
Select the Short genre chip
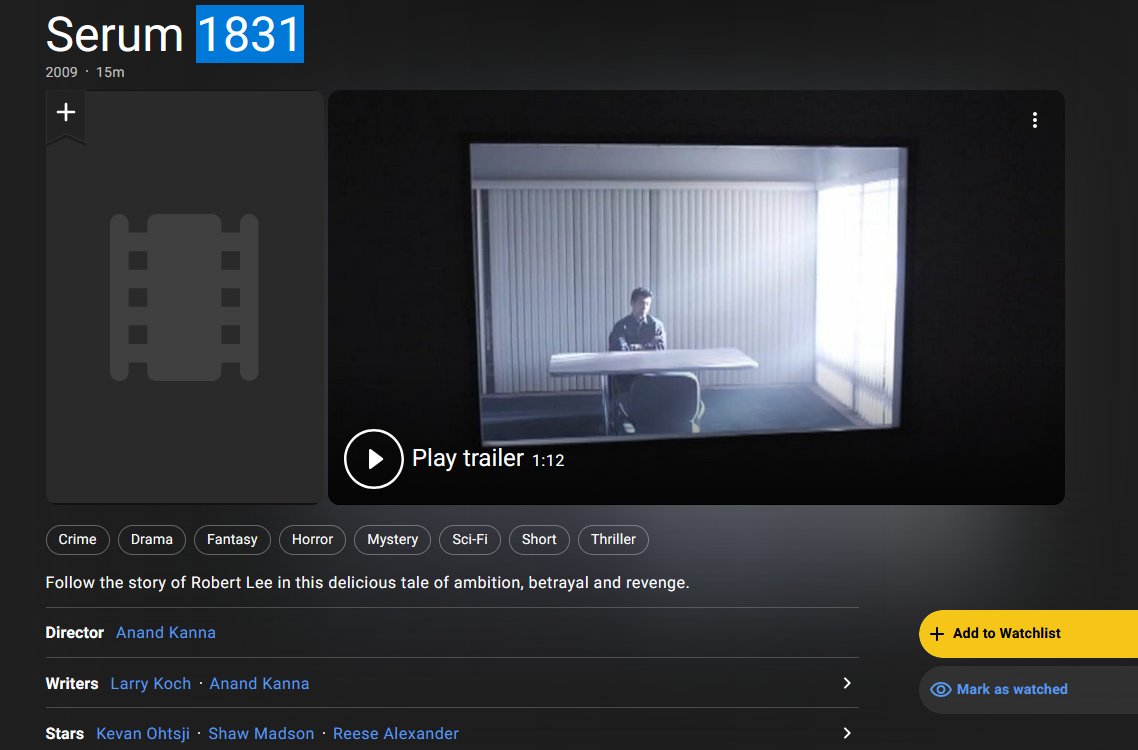click(539, 539)
